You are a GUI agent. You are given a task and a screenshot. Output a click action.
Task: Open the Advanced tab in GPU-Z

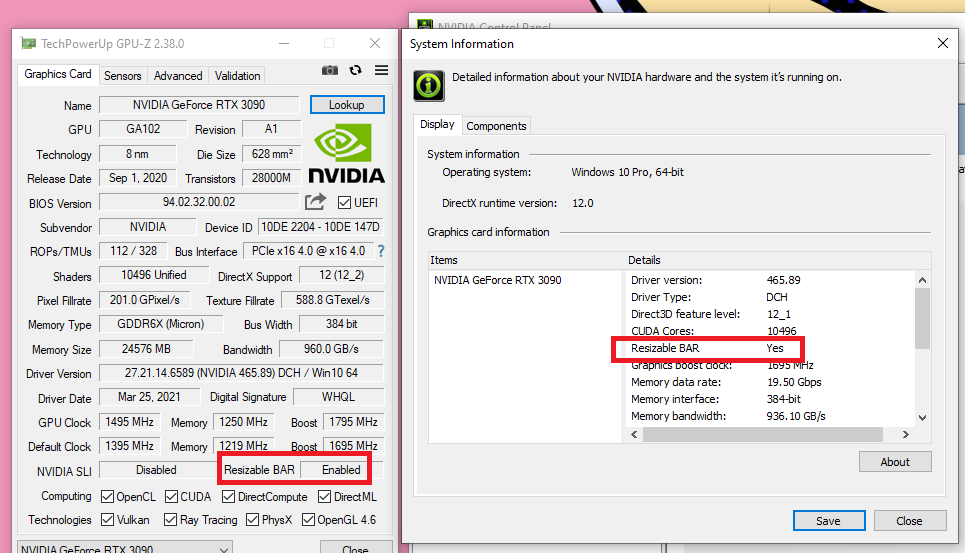pos(178,76)
